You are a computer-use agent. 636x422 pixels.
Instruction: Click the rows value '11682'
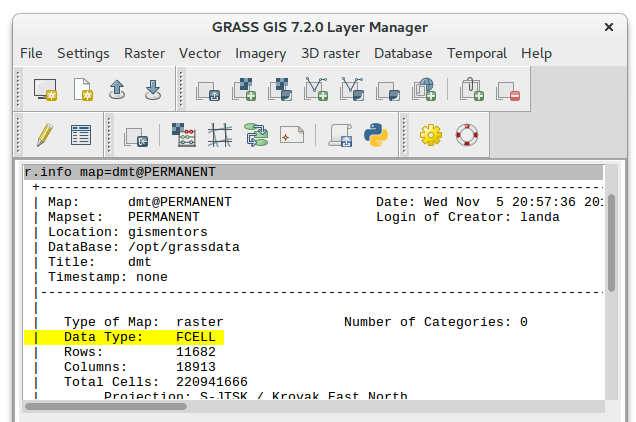tap(196, 352)
